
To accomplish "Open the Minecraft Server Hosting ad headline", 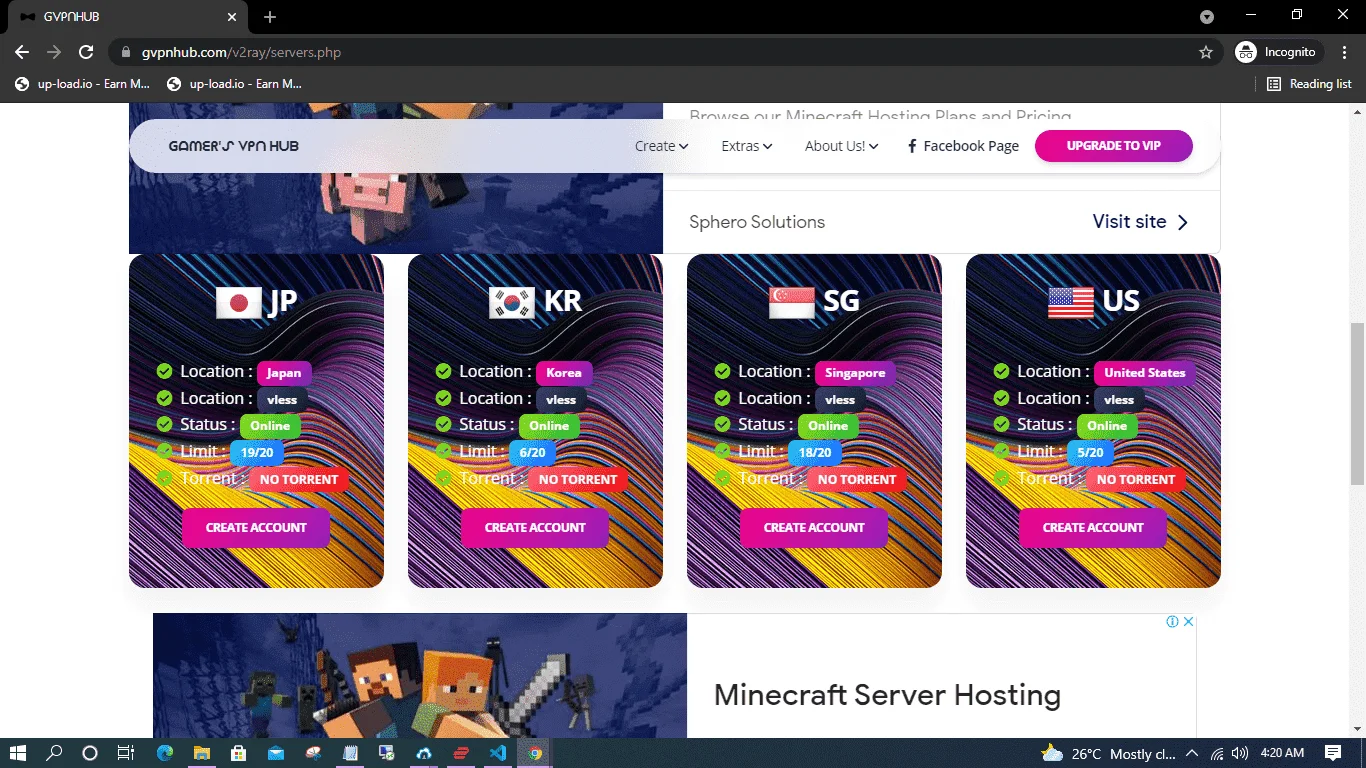I will point(887,695).
